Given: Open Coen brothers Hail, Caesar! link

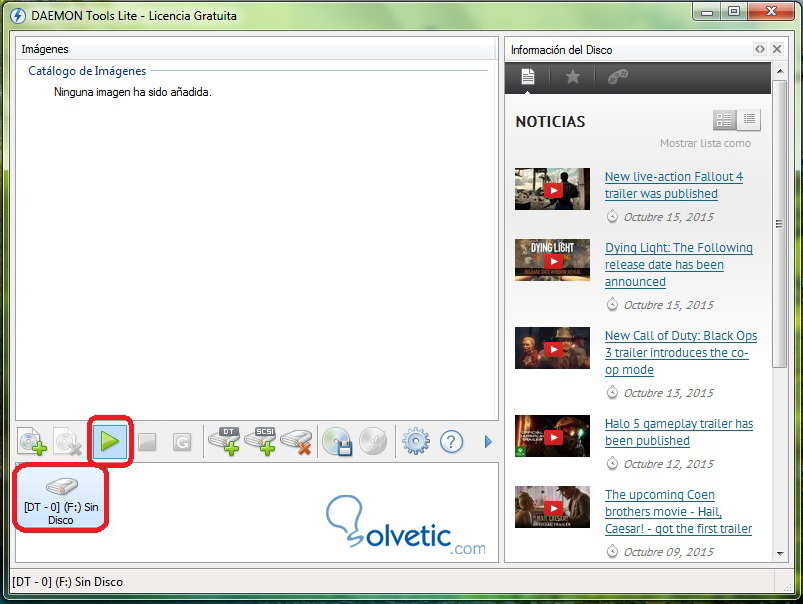Looking at the screenshot, I should [678, 511].
